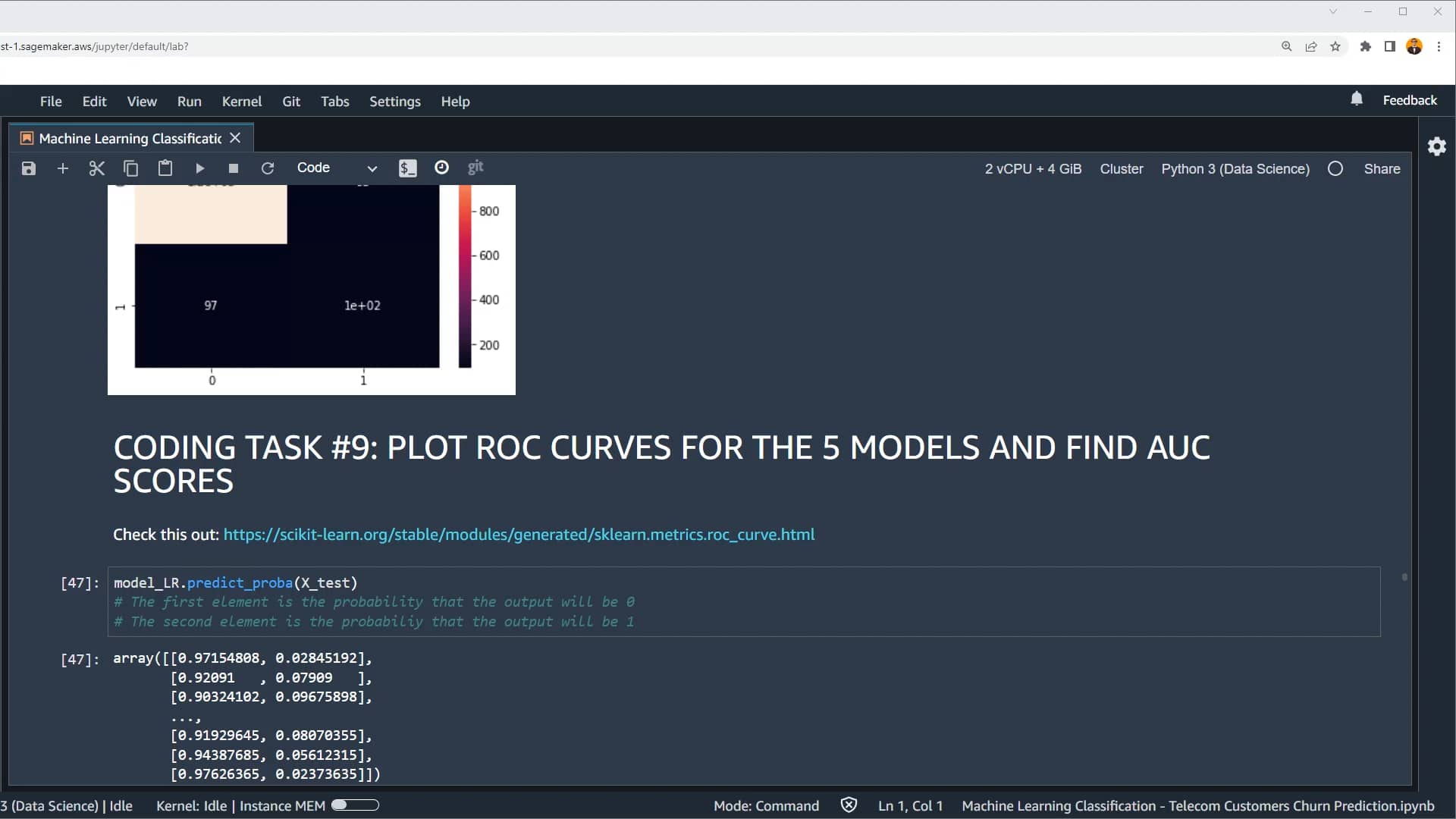The image size is (1456, 819).
Task: Run the current cell
Action: point(199,168)
